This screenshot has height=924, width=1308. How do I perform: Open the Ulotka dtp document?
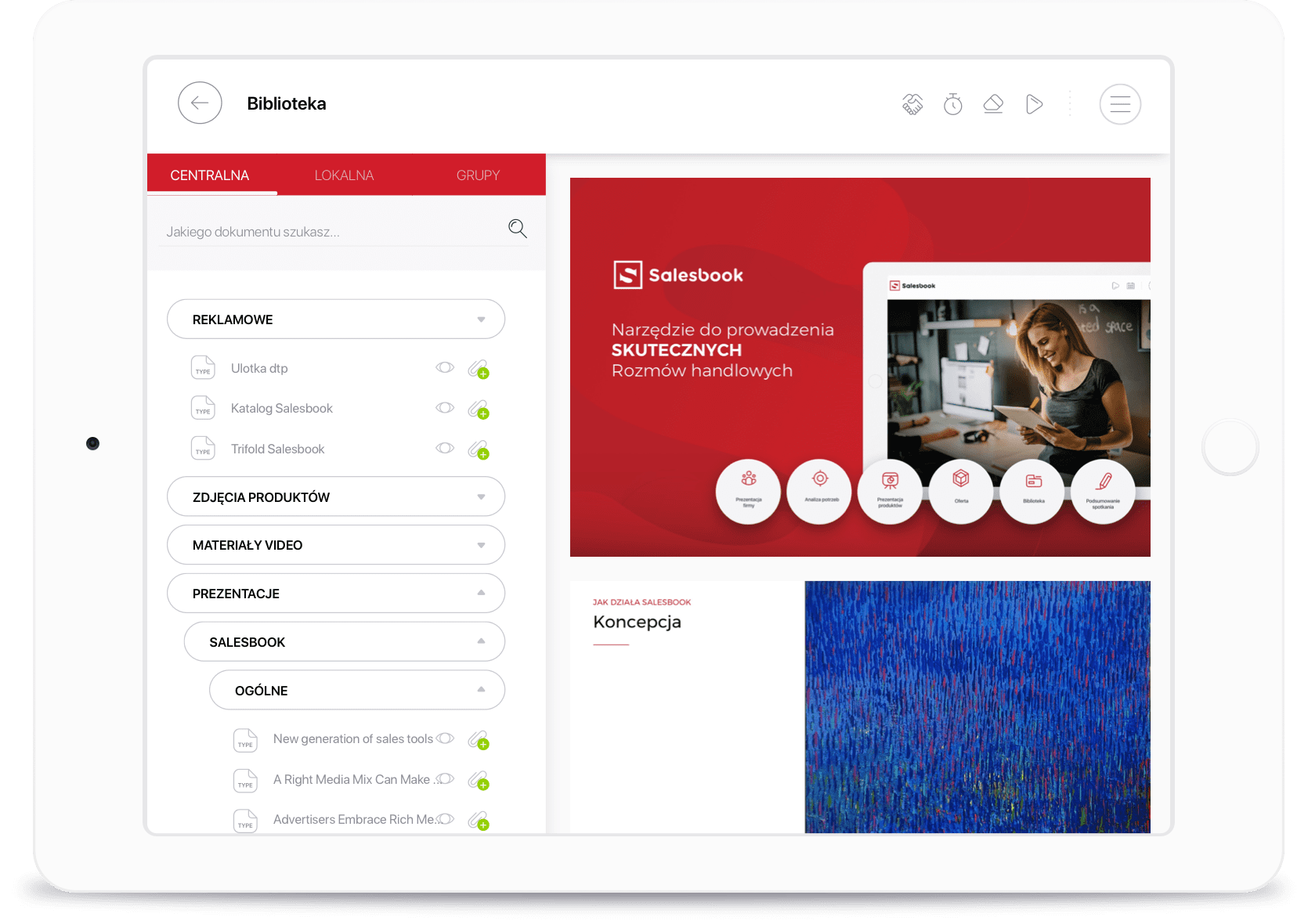tap(259, 368)
